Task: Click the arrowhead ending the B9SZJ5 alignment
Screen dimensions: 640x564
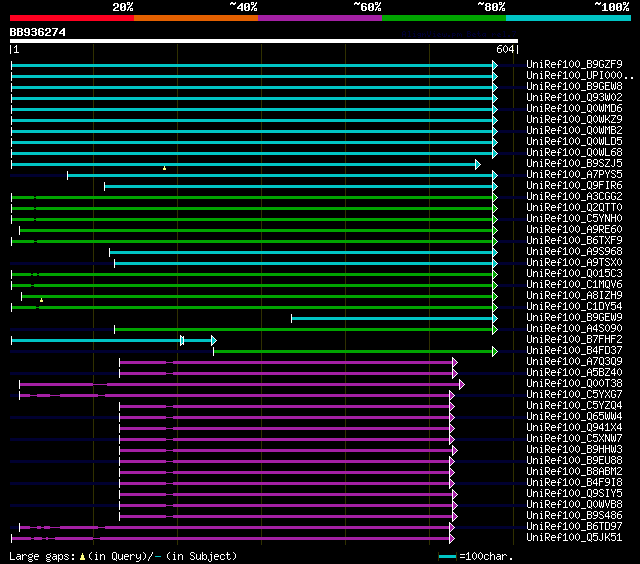Action: tap(478, 164)
